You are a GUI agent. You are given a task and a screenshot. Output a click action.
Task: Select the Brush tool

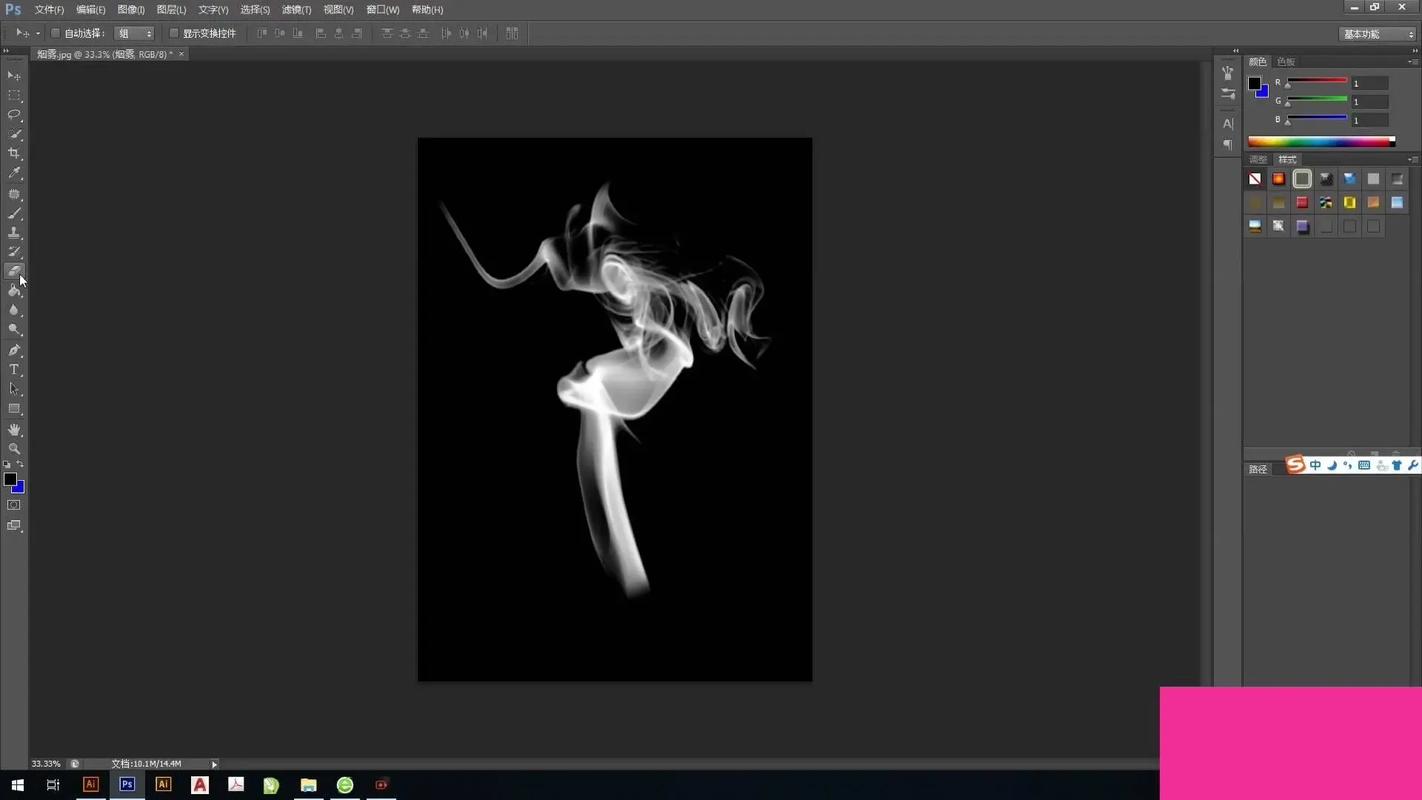point(14,213)
